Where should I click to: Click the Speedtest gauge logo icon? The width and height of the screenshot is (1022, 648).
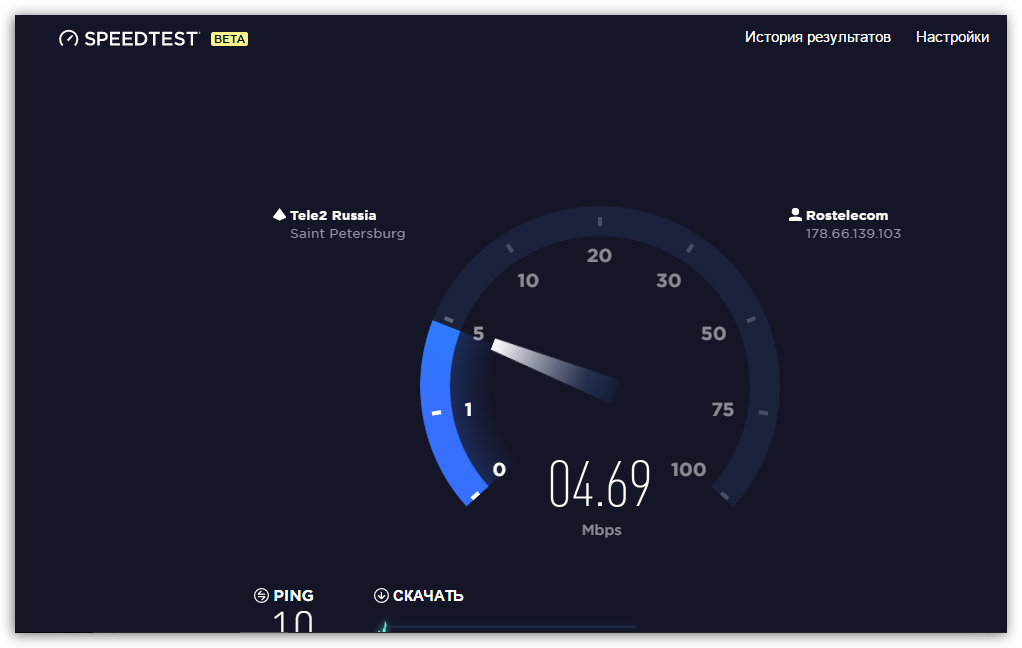click(68, 39)
